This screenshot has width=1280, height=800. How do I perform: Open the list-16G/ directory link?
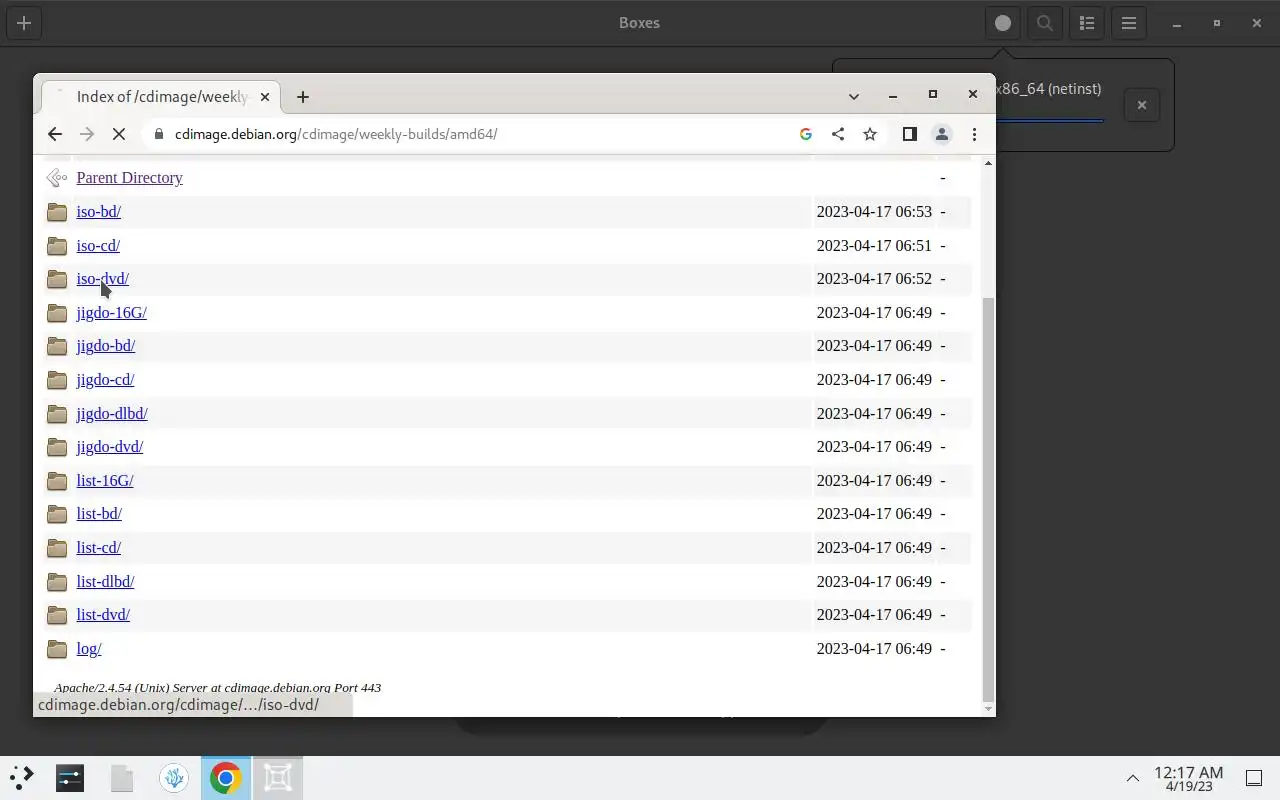pos(104,481)
